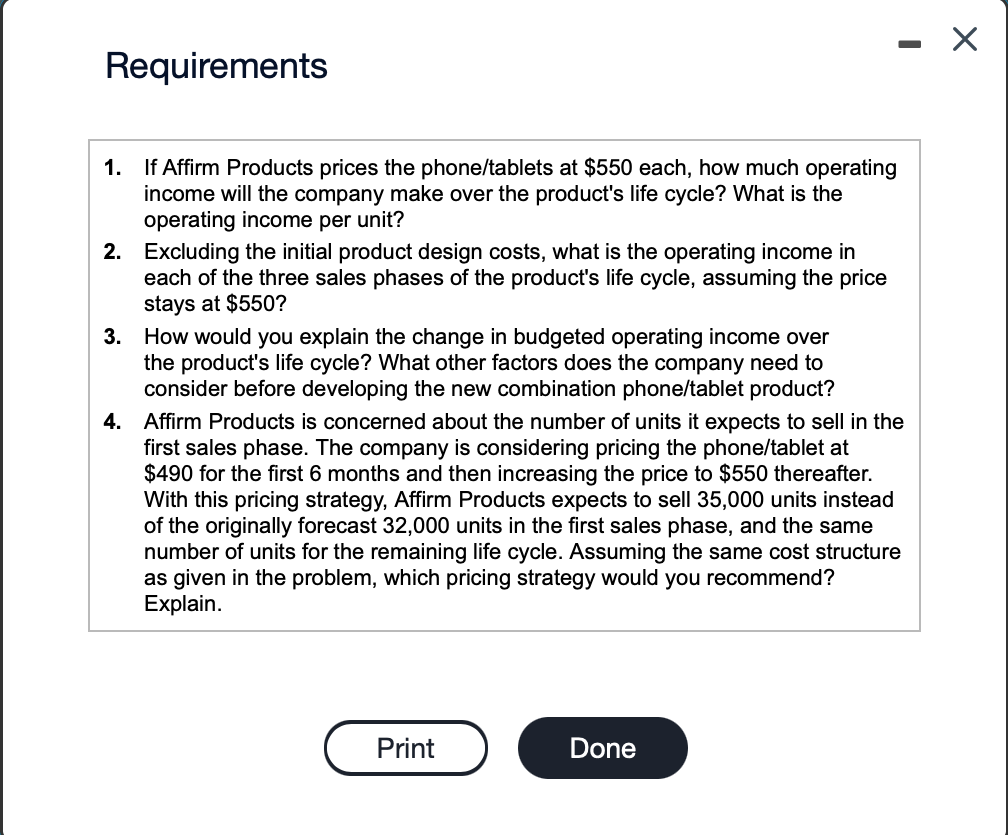The image size is (1008, 835).
Task: Click the close X beside the minimize dash
Action: [x=964, y=40]
